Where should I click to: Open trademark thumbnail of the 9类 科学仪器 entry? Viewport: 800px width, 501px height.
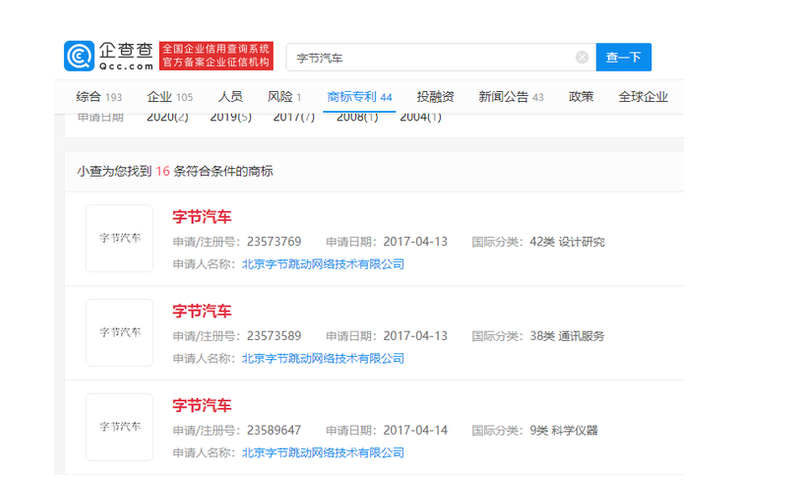119,427
